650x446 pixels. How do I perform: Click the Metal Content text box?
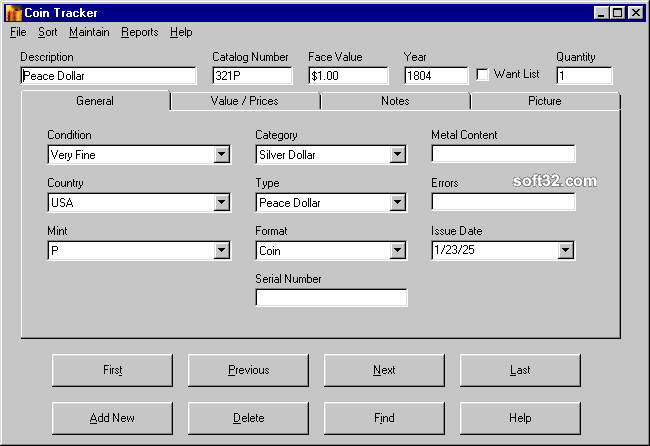503,154
